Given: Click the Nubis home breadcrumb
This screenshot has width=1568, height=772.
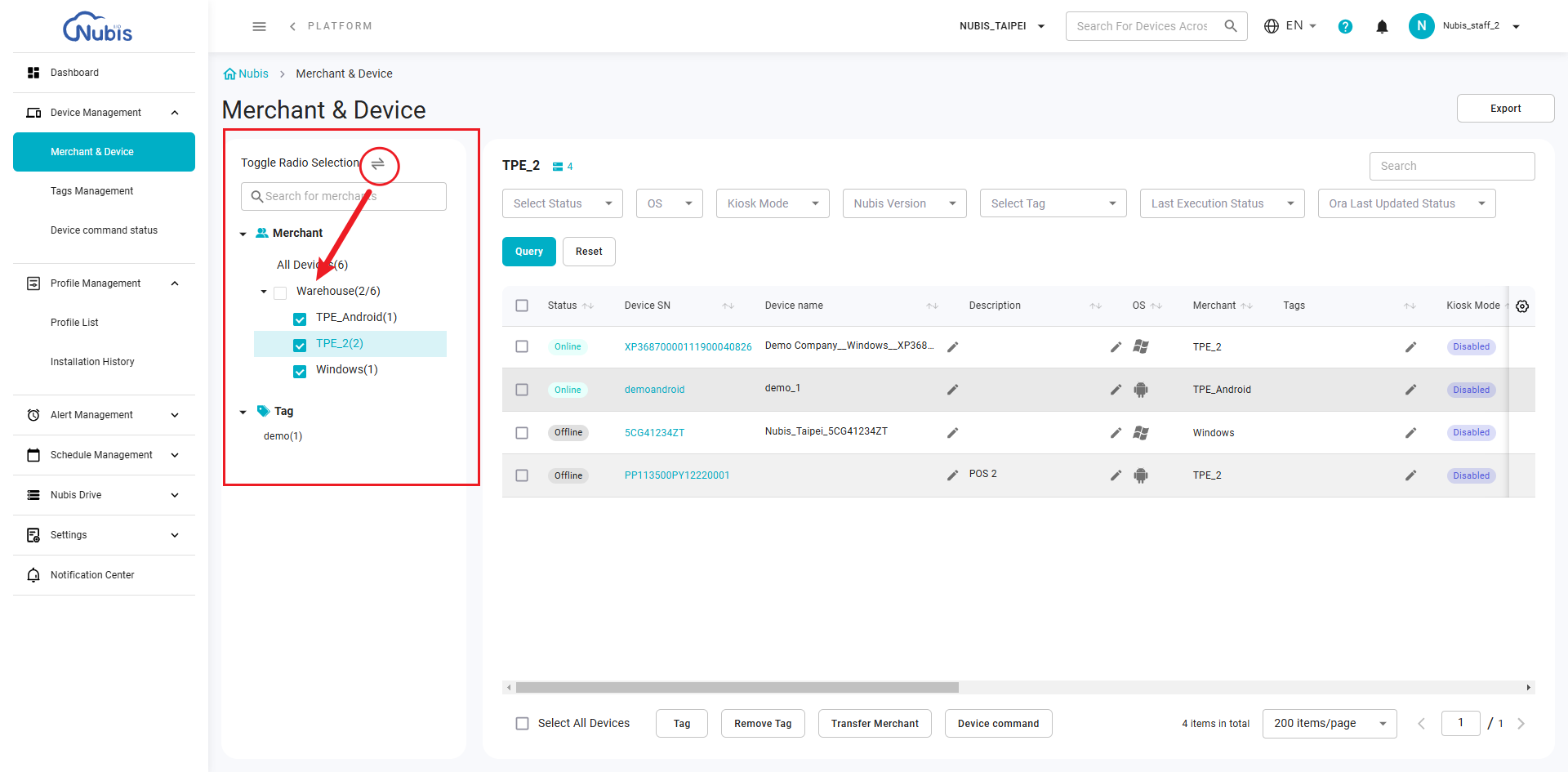Looking at the screenshot, I should point(246,74).
